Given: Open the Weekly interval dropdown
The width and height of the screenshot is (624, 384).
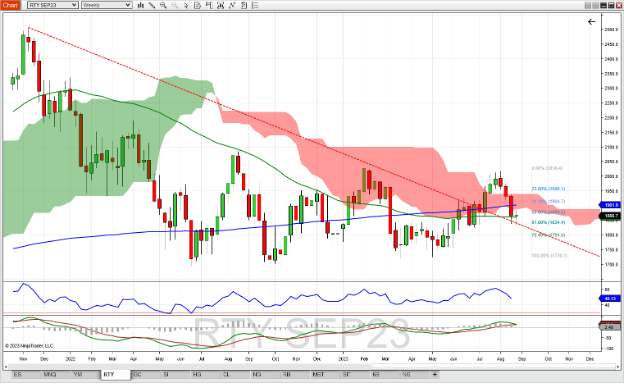Looking at the screenshot, I should pyautogui.click(x=106, y=5).
